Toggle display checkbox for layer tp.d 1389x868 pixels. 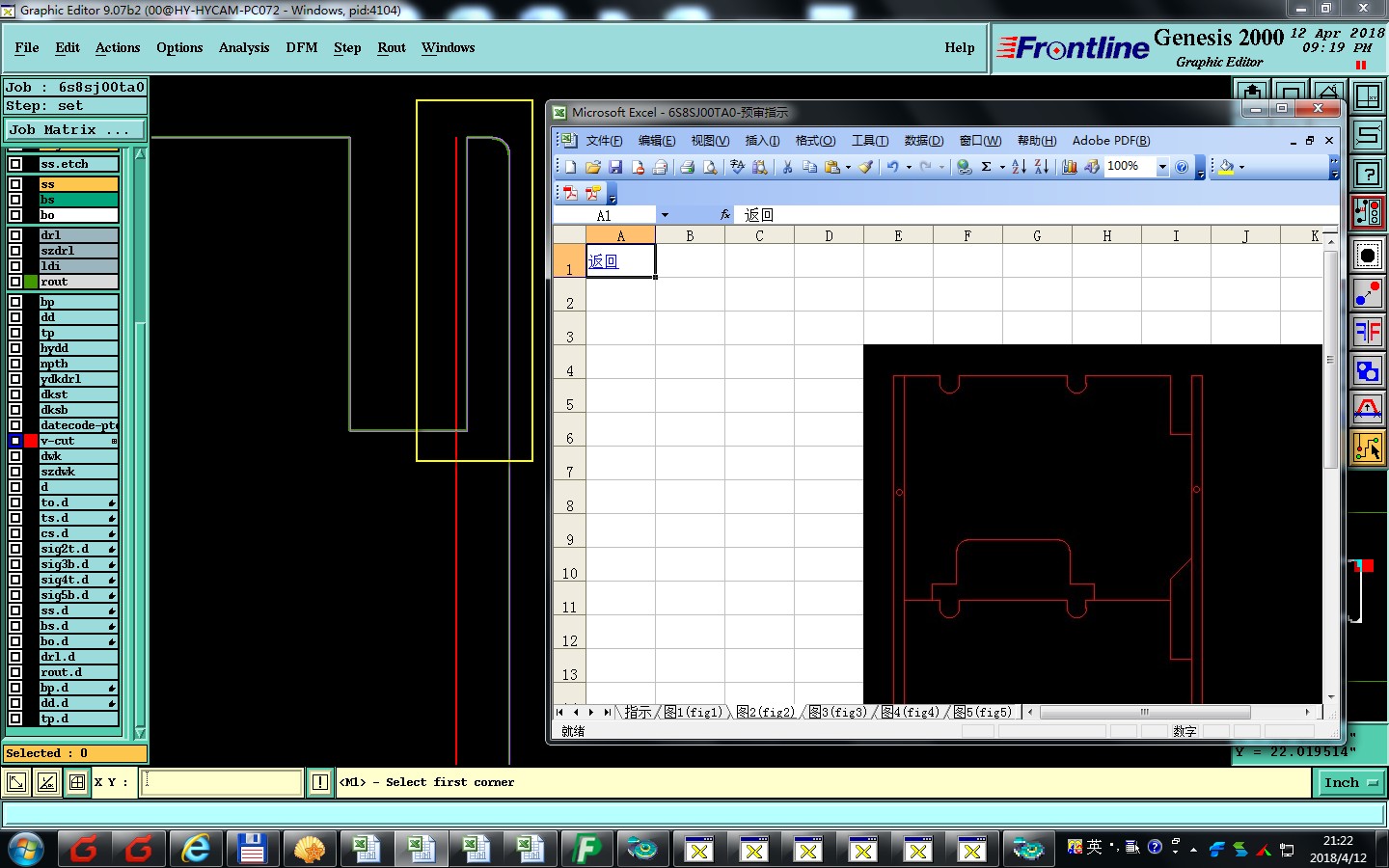[x=15, y=719]
